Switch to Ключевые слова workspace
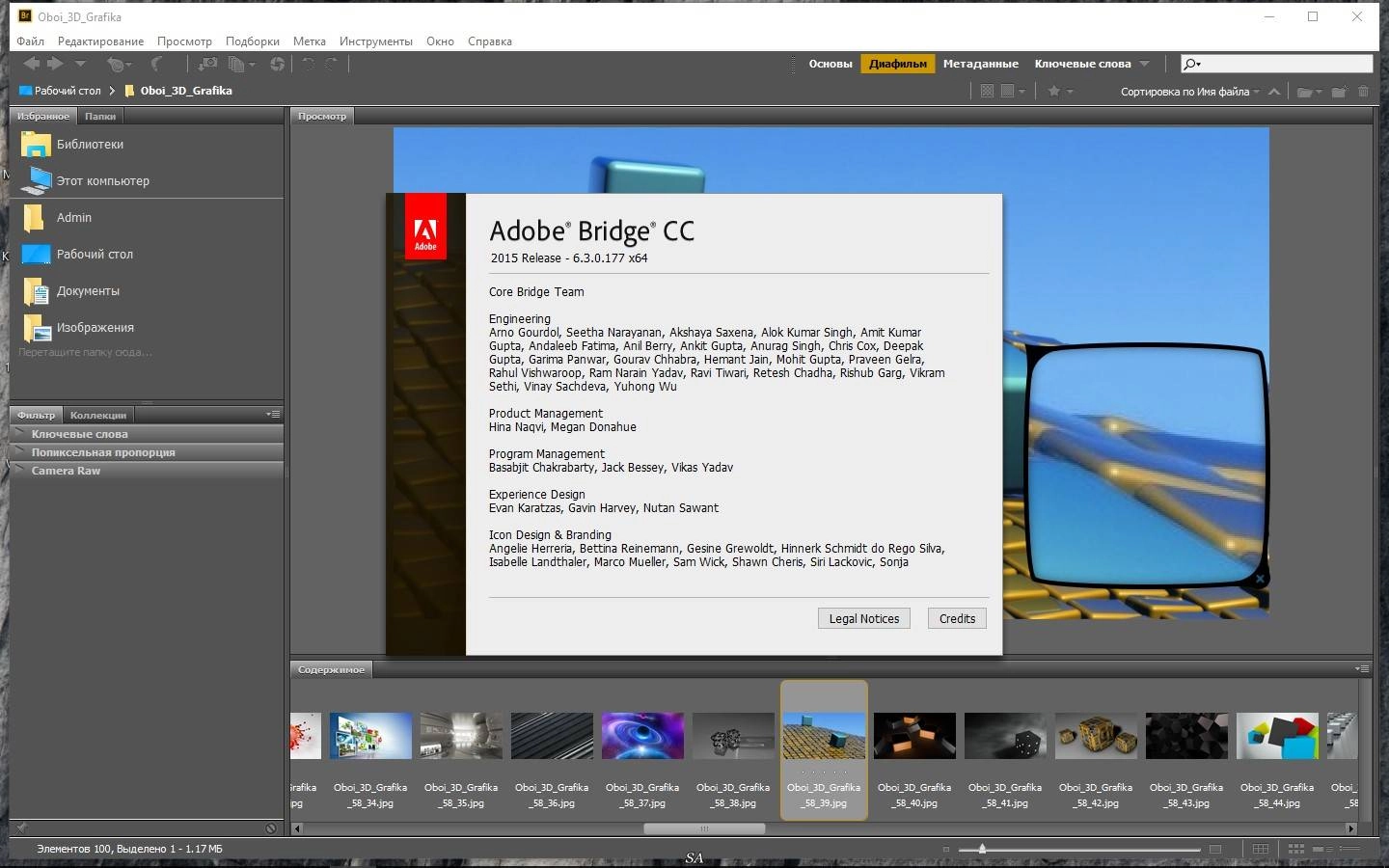This screenshot has height=868, width=1389. (1082, 64)
